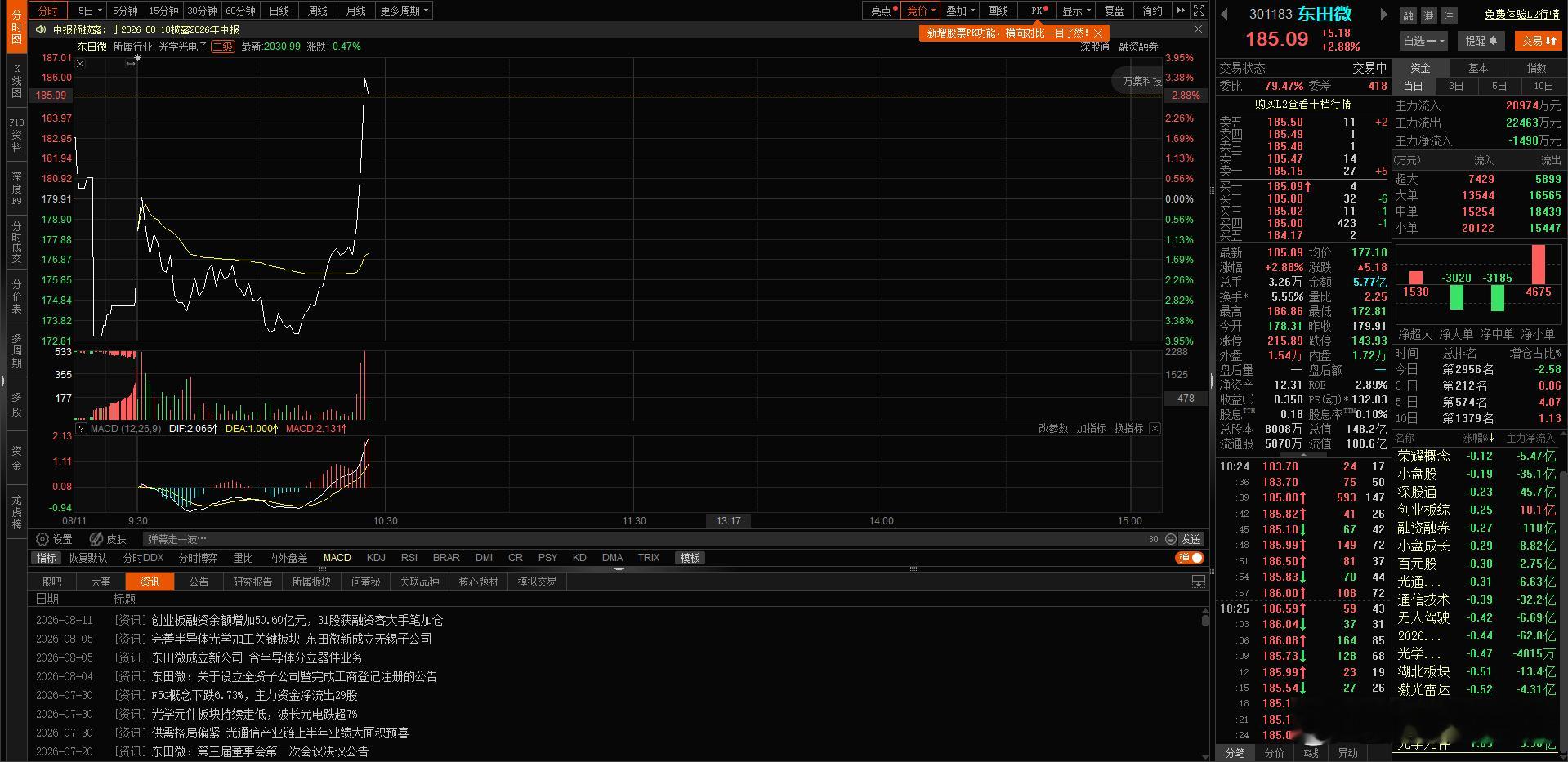Click the 港 badge next to stock name

pyautogui.click(x=1428, y=16)
